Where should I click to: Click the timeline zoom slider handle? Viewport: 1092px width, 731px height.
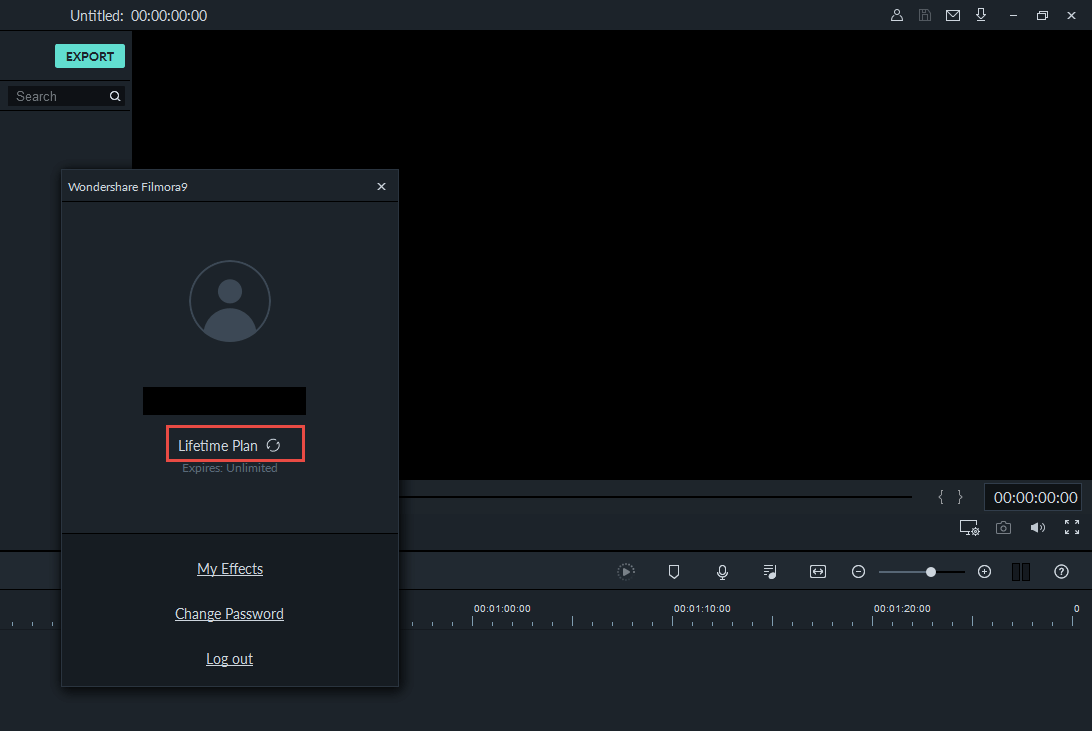[x=930, y=572]
